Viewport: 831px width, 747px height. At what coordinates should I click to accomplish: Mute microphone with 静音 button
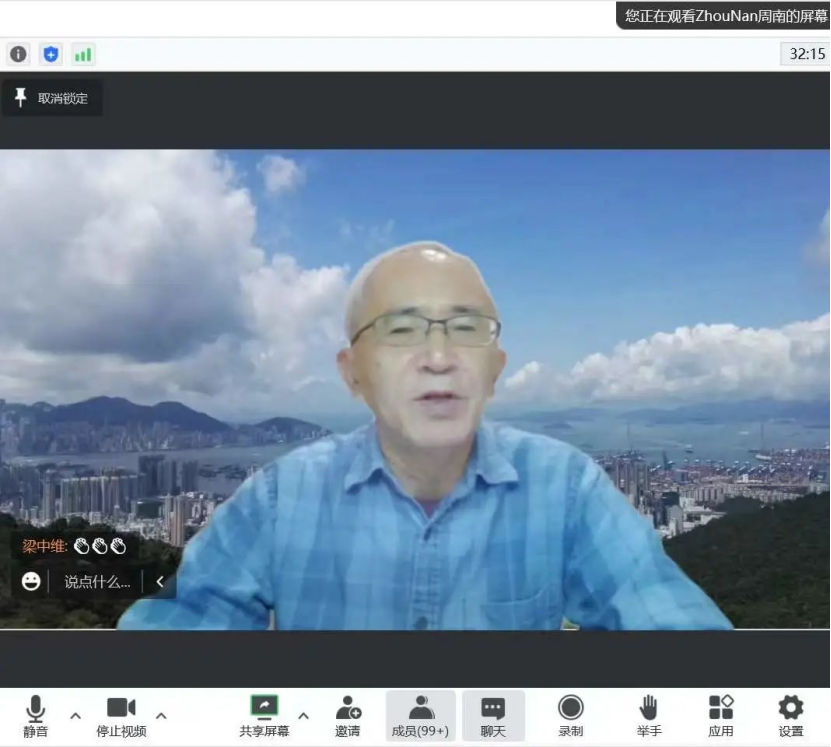pyautogui.click(x=35, y=716)
